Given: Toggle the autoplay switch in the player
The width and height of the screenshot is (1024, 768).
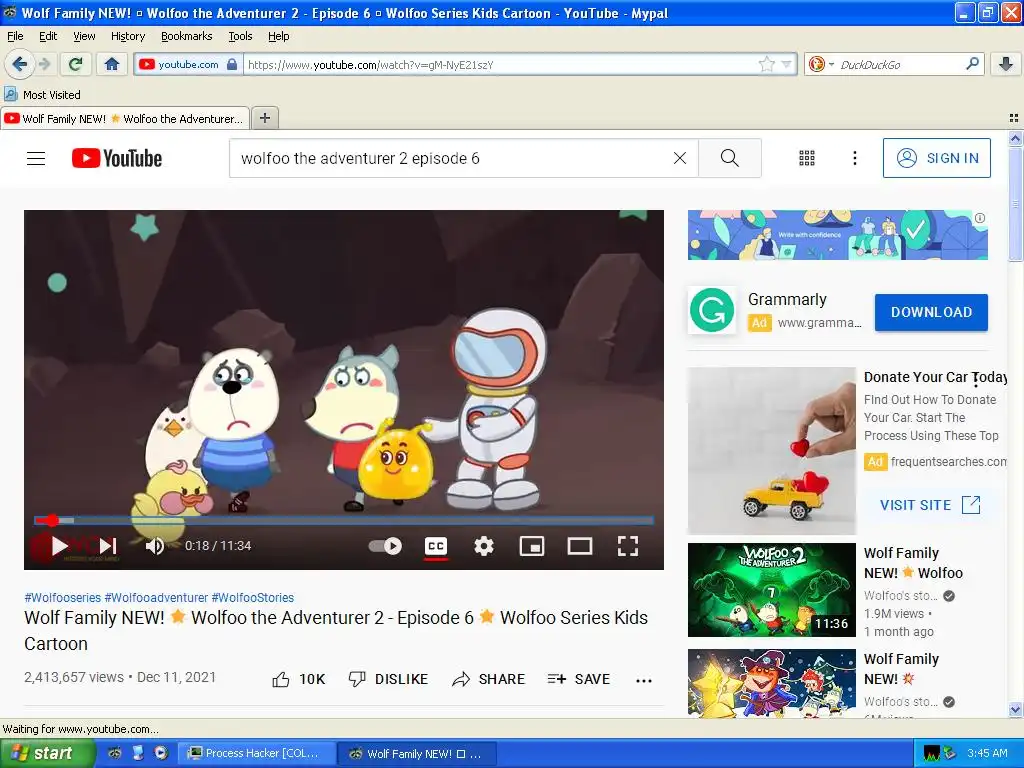Looking at the screenshot, I should (x=385, y=546).
